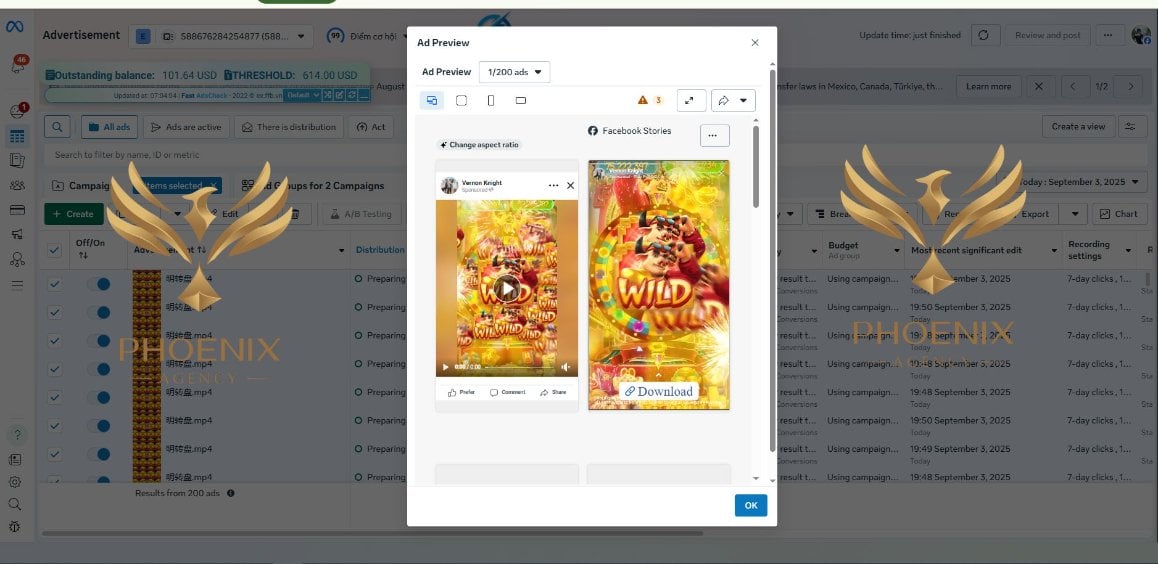Open the 'Most recent significant edit' column arrow

click(1055, 250)
